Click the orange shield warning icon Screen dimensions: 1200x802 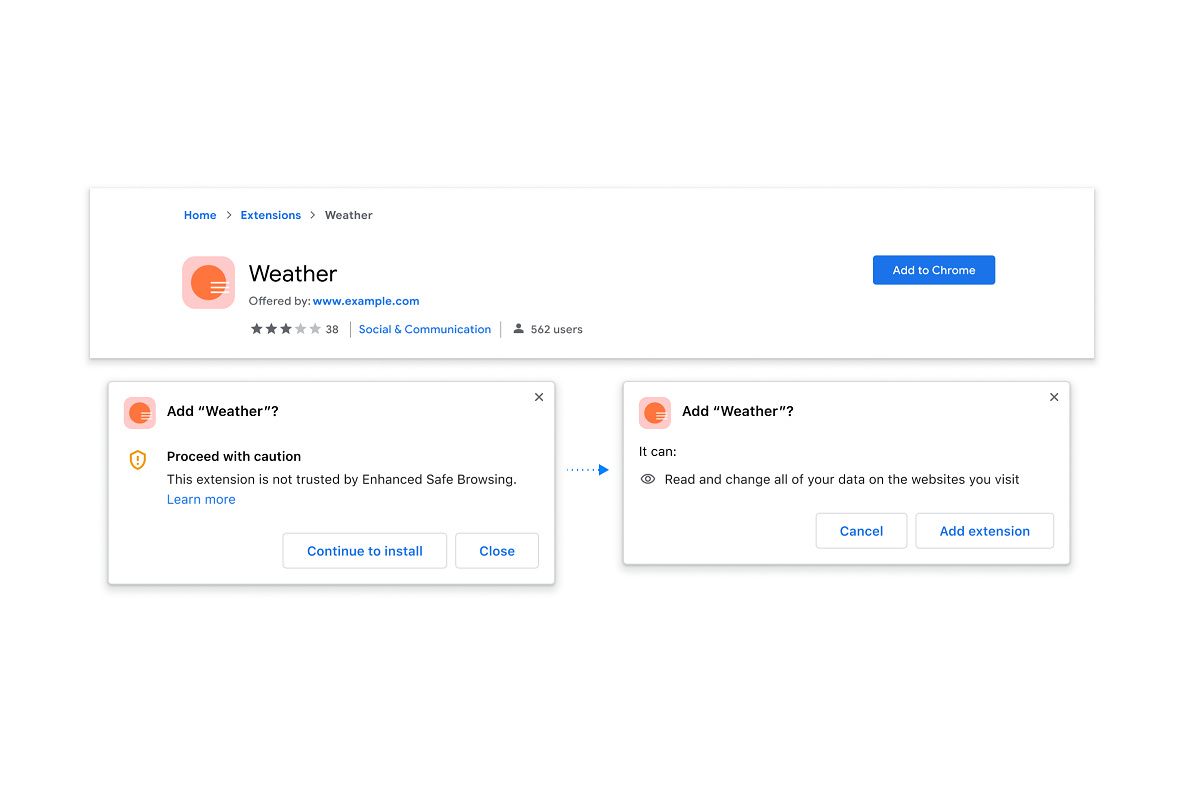(x=138, y=460)
